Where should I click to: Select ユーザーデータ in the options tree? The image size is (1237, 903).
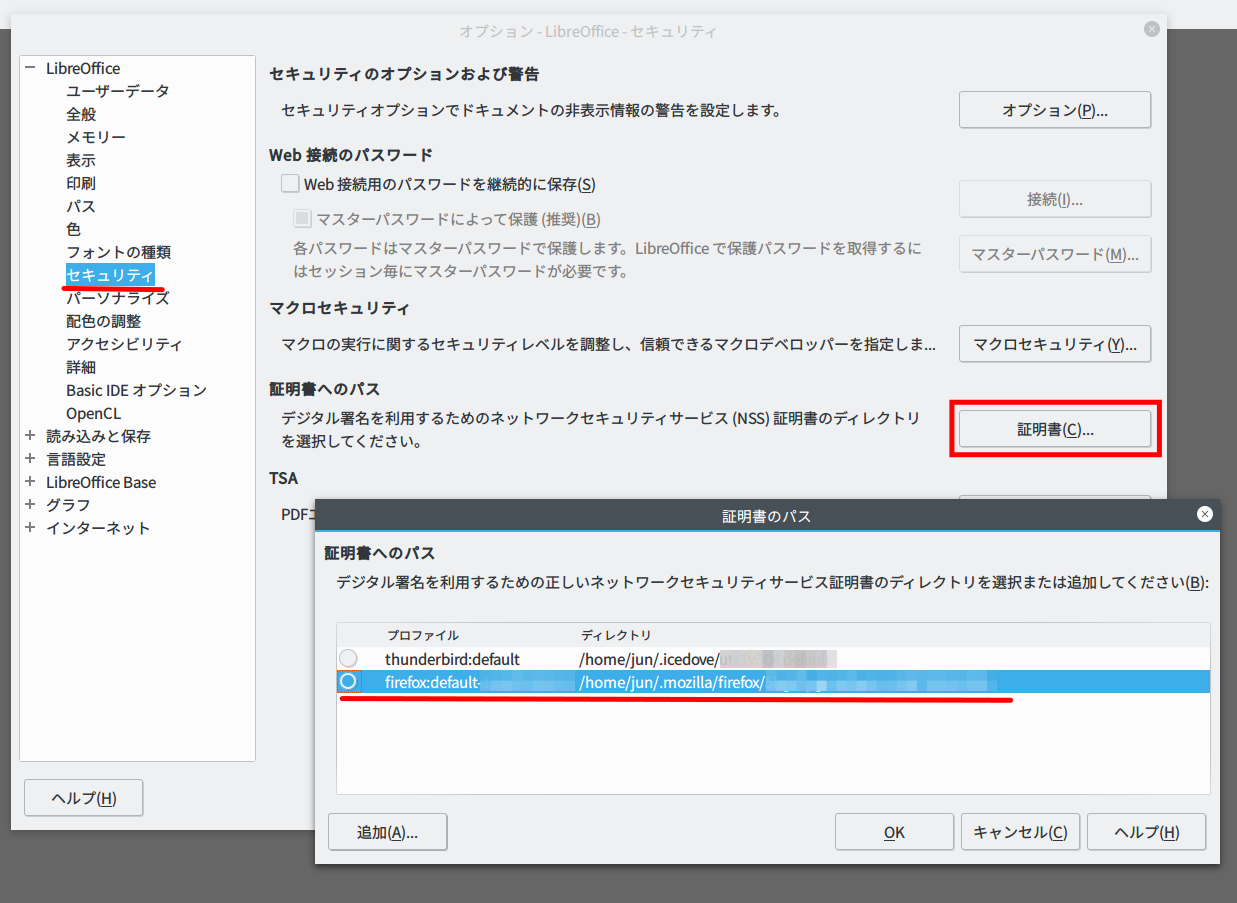(x=118, y=91)
